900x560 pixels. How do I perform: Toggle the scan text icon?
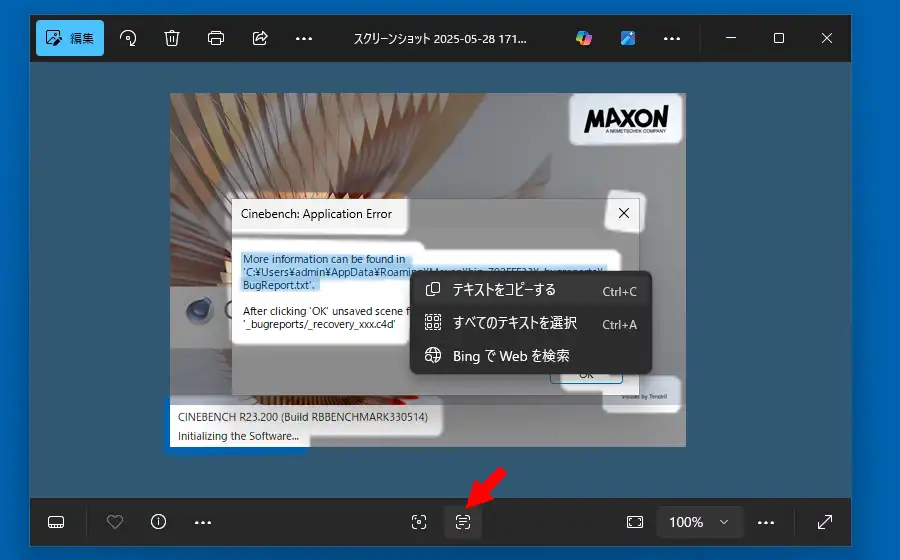[463, 522]
